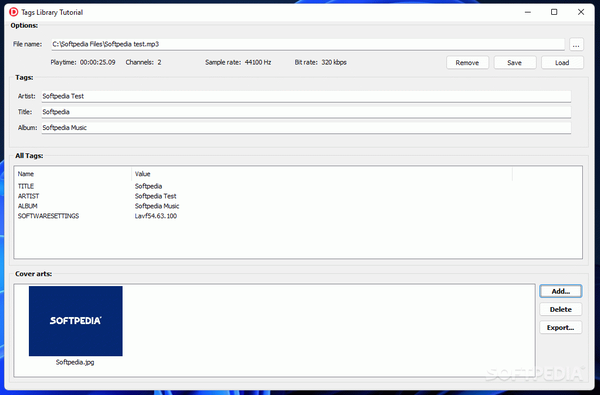Image resolution: width=600 pixels, height=395 pixels.
Task: Click the Remove button
Action: pyautogui.click(x=467, y=63)
